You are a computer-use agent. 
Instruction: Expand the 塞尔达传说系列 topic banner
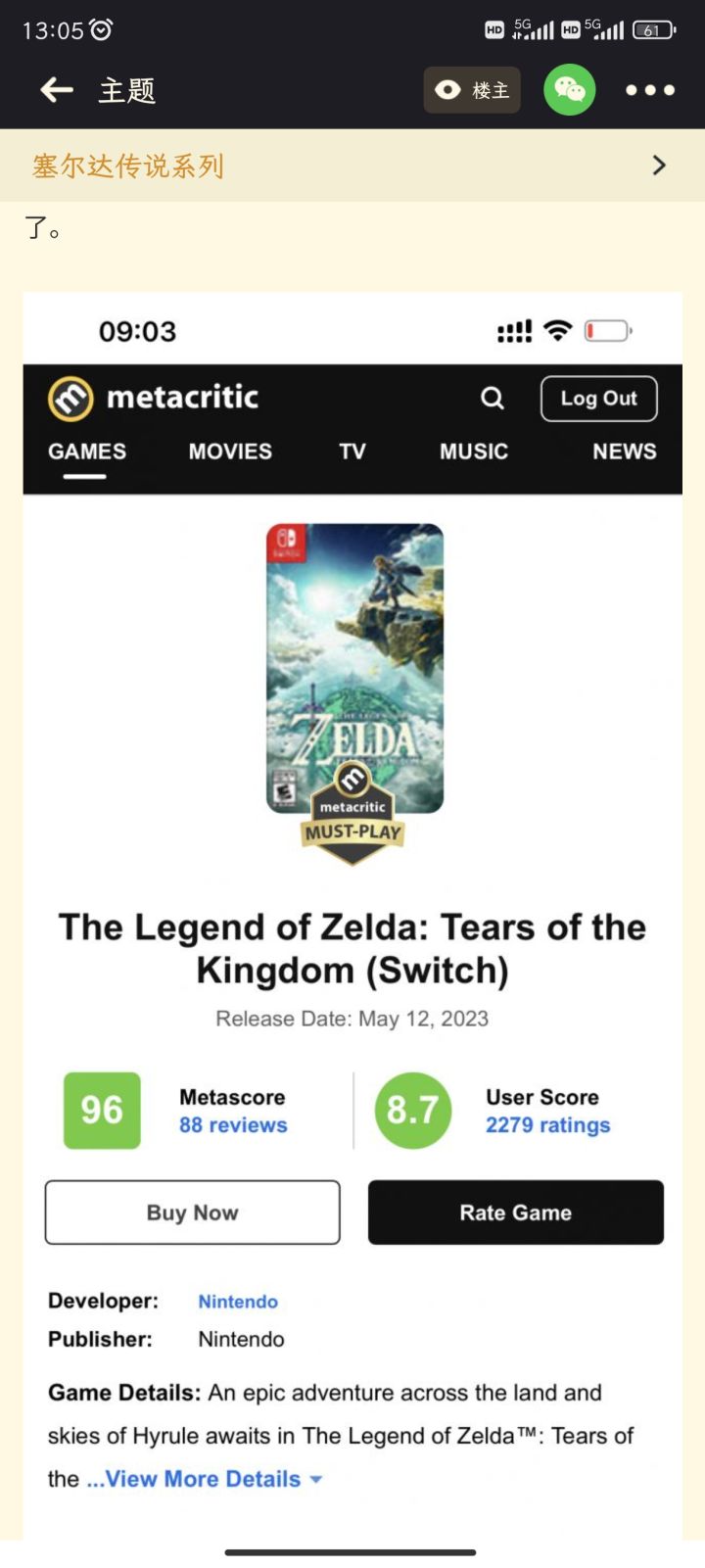click(x=352, y=166)
